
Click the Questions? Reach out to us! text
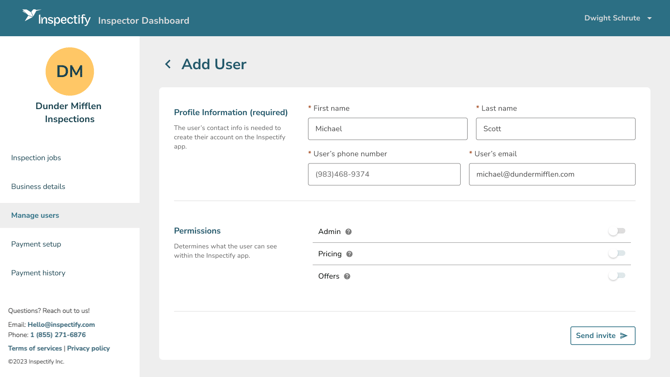pos(49,311)
